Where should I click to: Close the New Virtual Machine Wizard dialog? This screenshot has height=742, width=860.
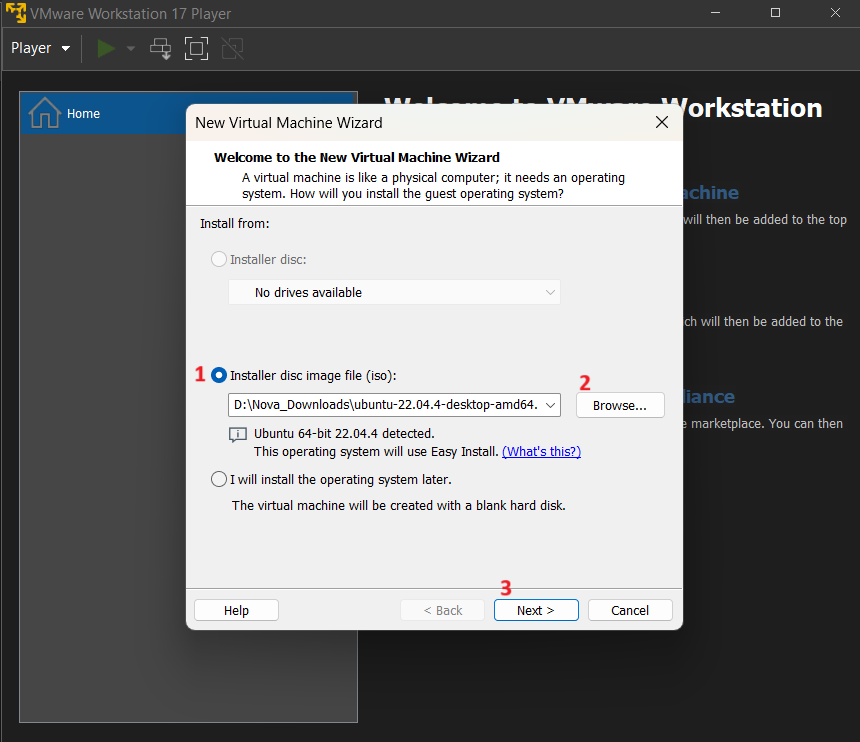point(662,122)
